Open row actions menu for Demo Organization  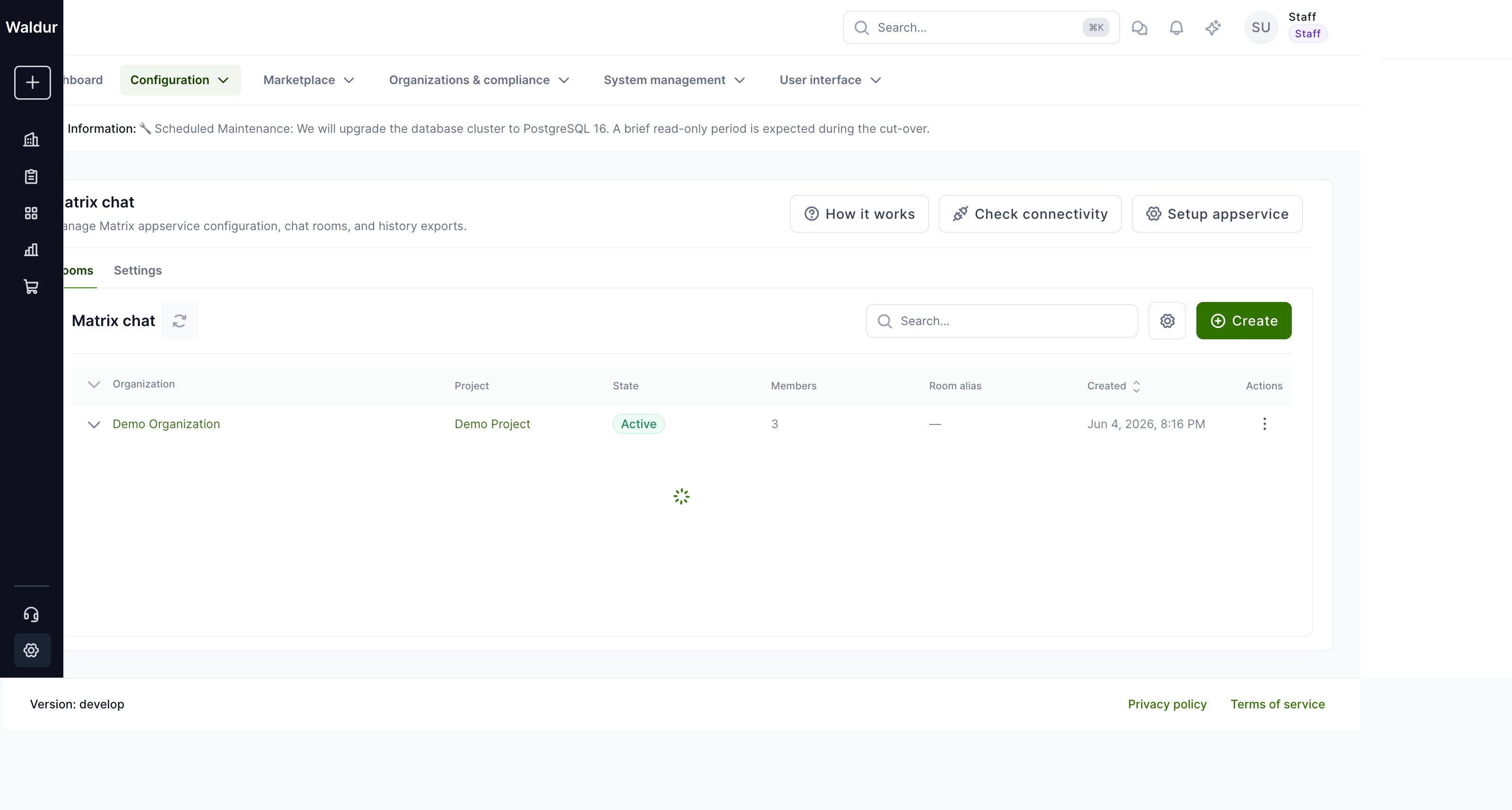click(1264, 424)
